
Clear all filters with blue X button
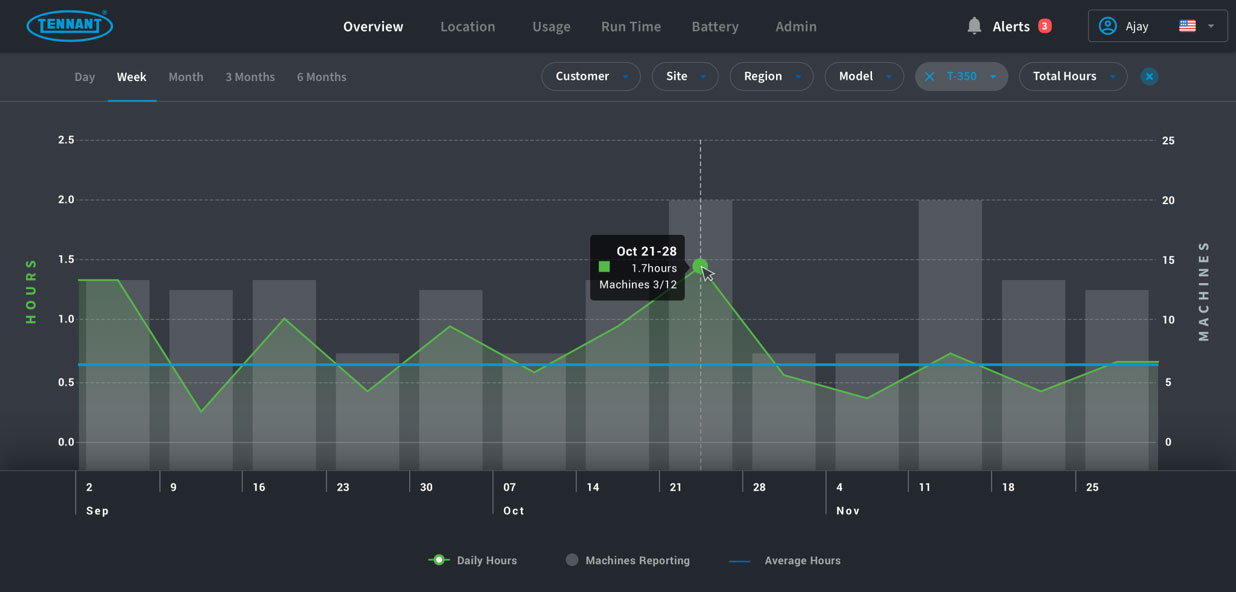tap(1149, 77)
